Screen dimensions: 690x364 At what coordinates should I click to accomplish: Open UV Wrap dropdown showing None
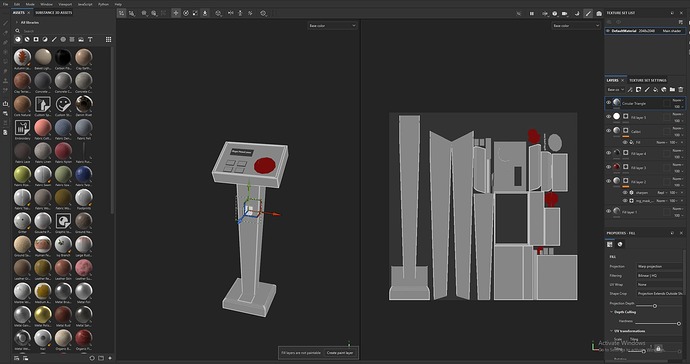click(660, 284)
